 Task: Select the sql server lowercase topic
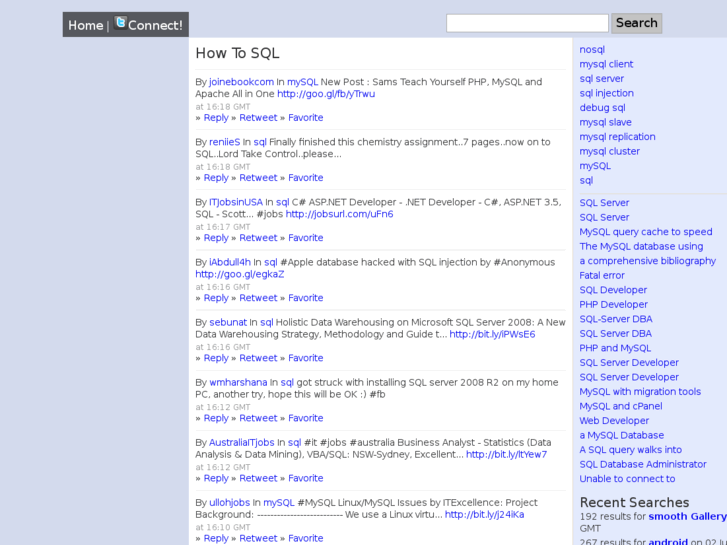click(601, 79)
